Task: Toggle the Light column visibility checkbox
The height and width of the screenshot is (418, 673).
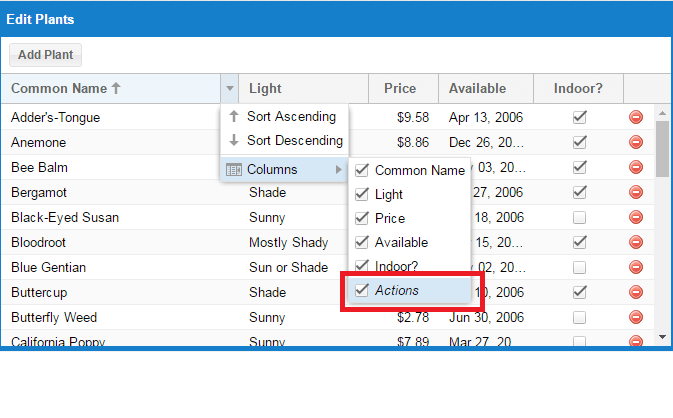Action: click(362, 194)
